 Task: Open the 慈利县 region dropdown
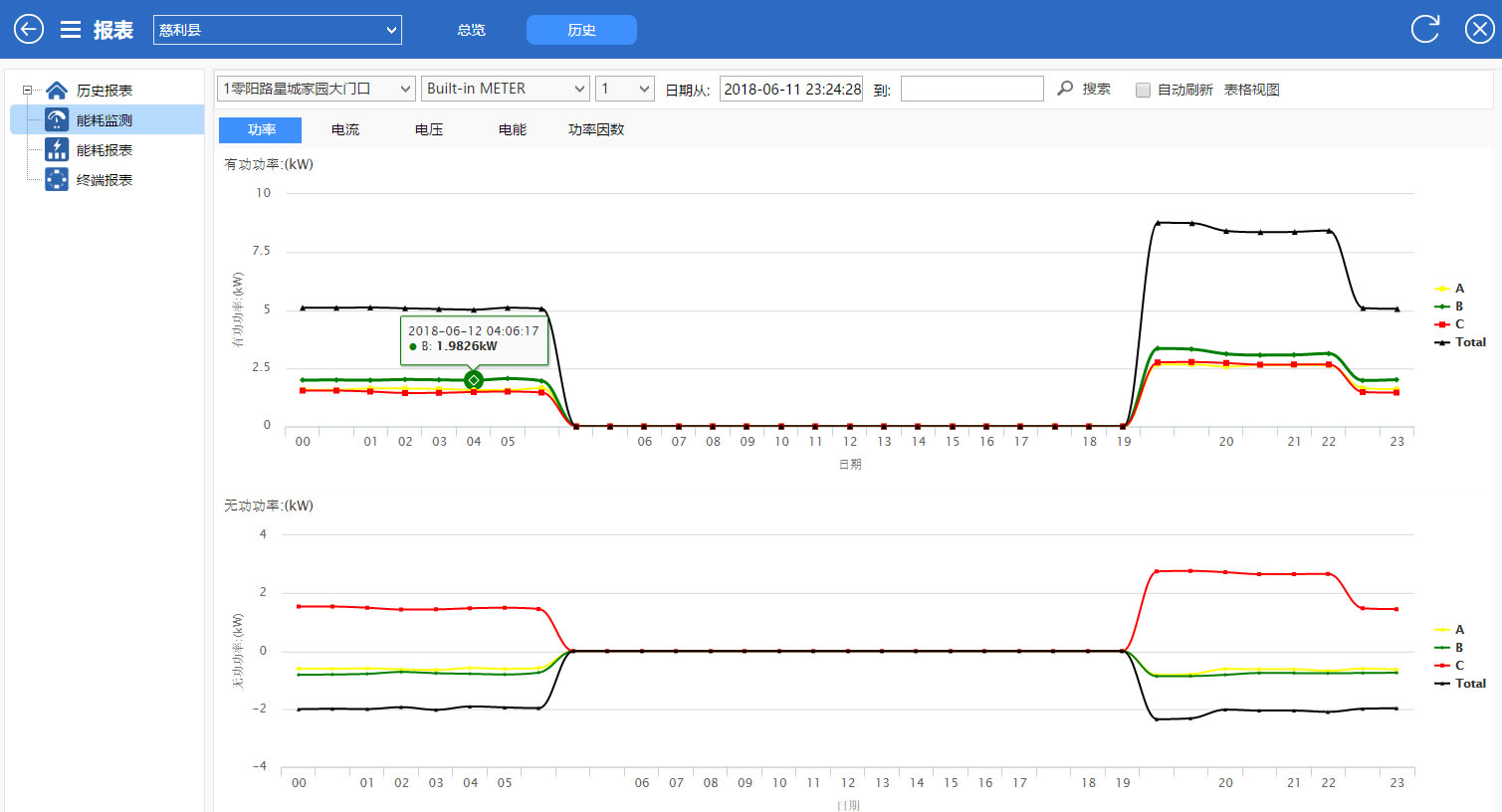[277, 30]
